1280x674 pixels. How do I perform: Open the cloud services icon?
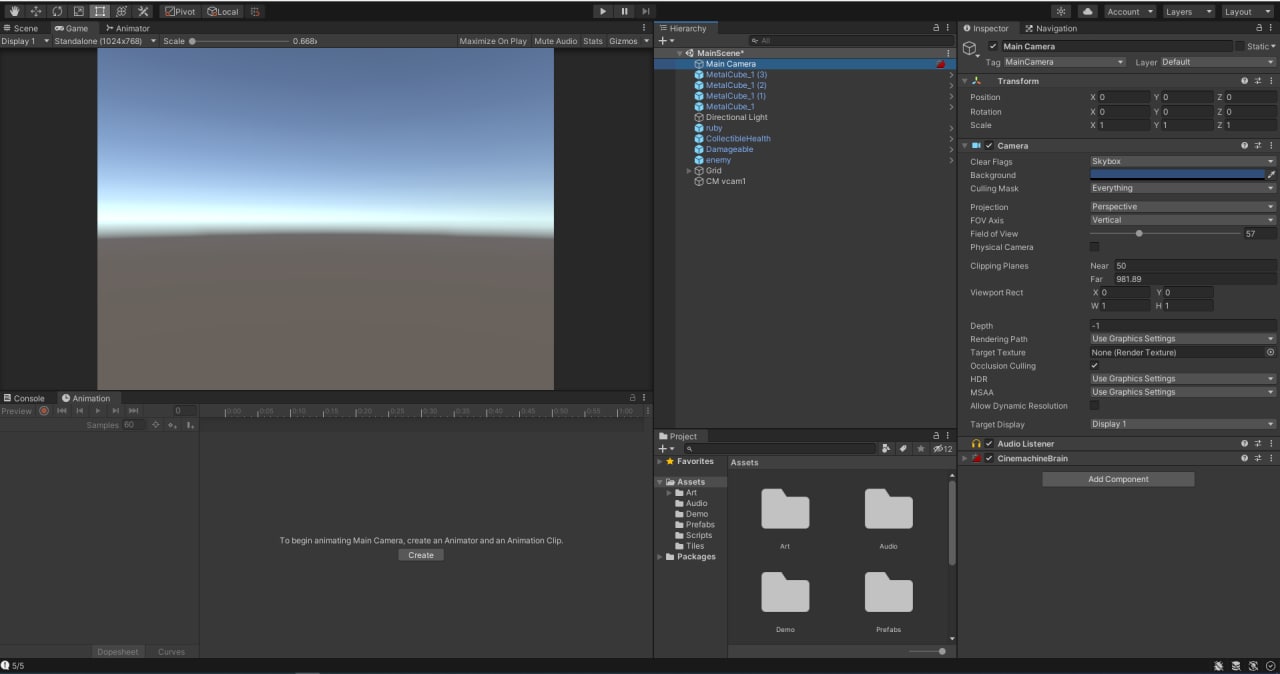[1088, 11]
